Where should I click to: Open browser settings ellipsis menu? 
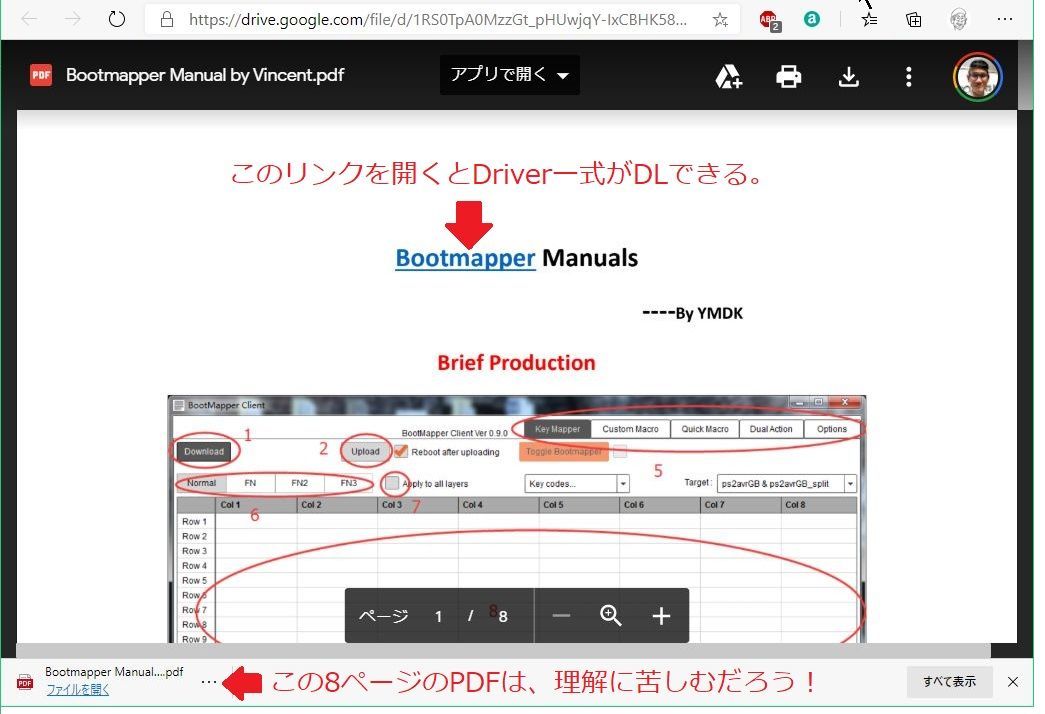tap(1005, 19)
